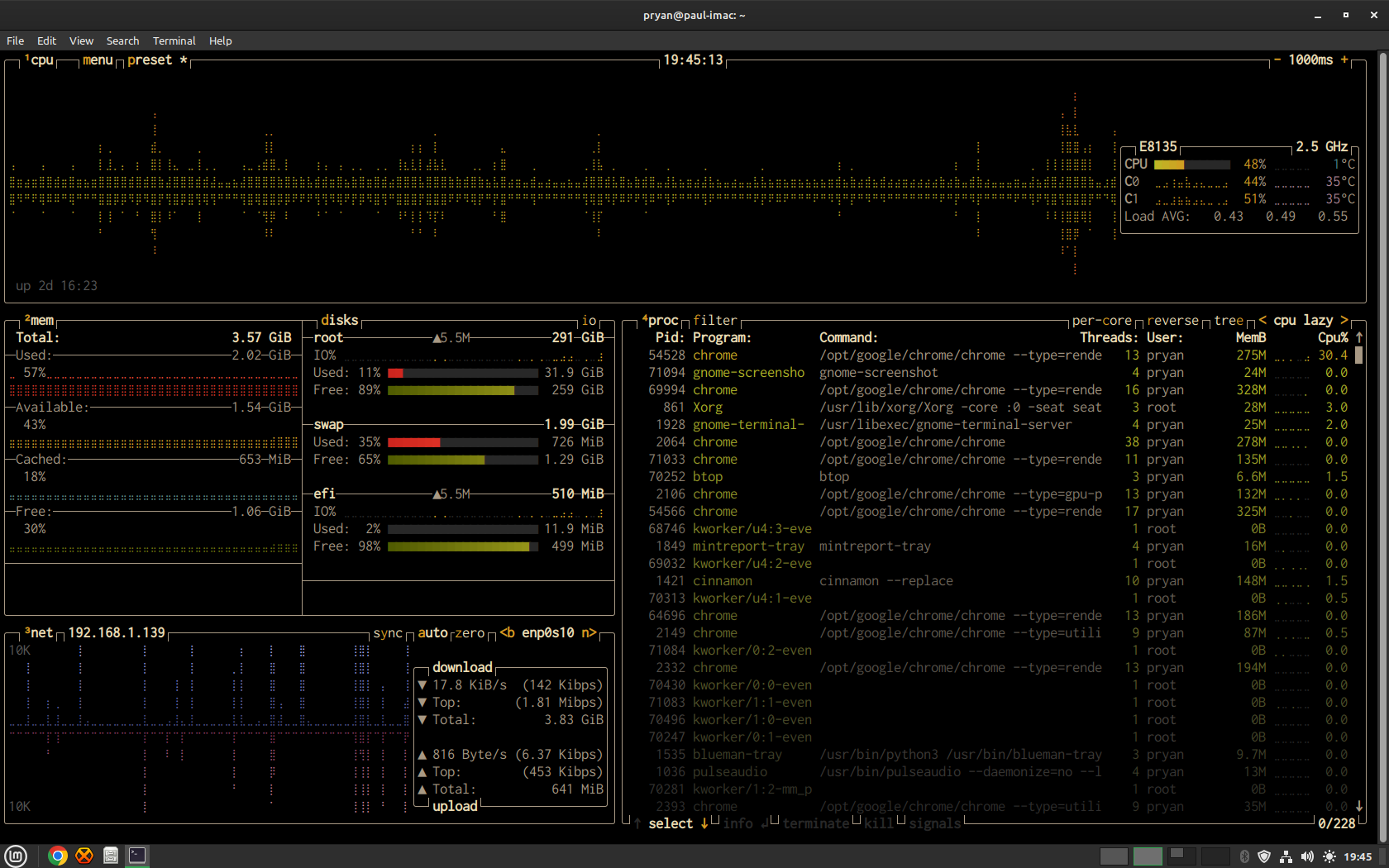Toggle reverse sorting in proc box
Image resolution: width=1389 pixels, height=868 pixels.
[1172, 320]
